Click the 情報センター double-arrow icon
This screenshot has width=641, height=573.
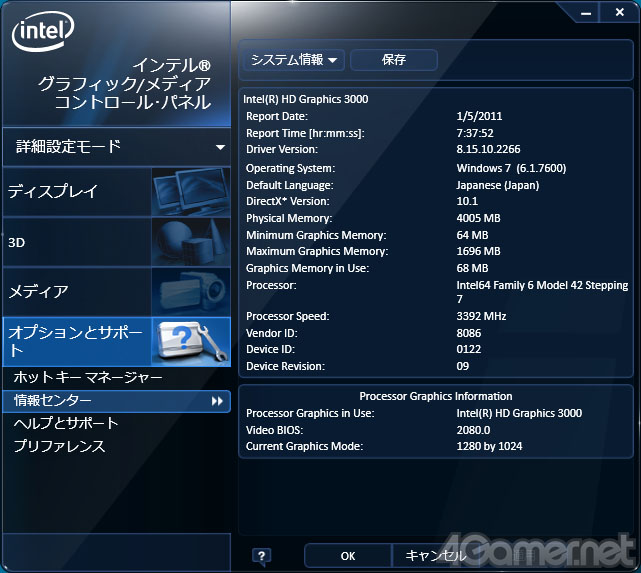coord(217,401)
